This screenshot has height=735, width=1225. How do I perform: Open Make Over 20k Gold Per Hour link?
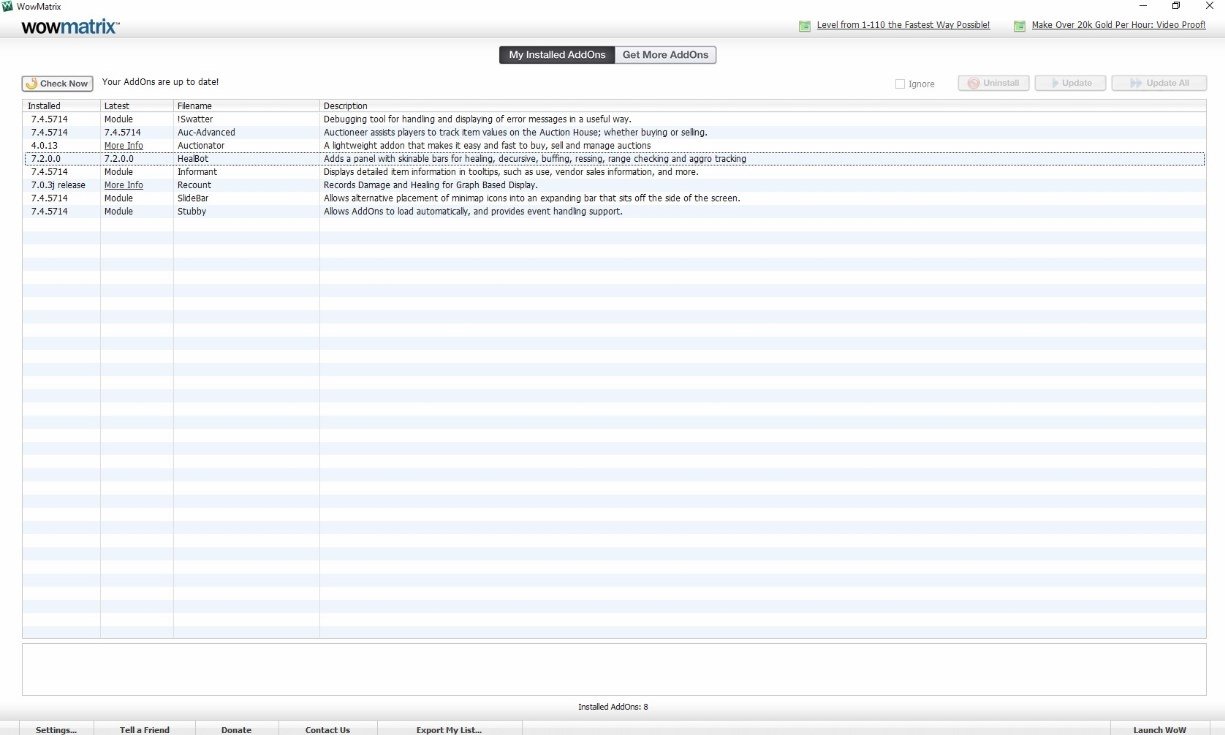coord(1119,26)
